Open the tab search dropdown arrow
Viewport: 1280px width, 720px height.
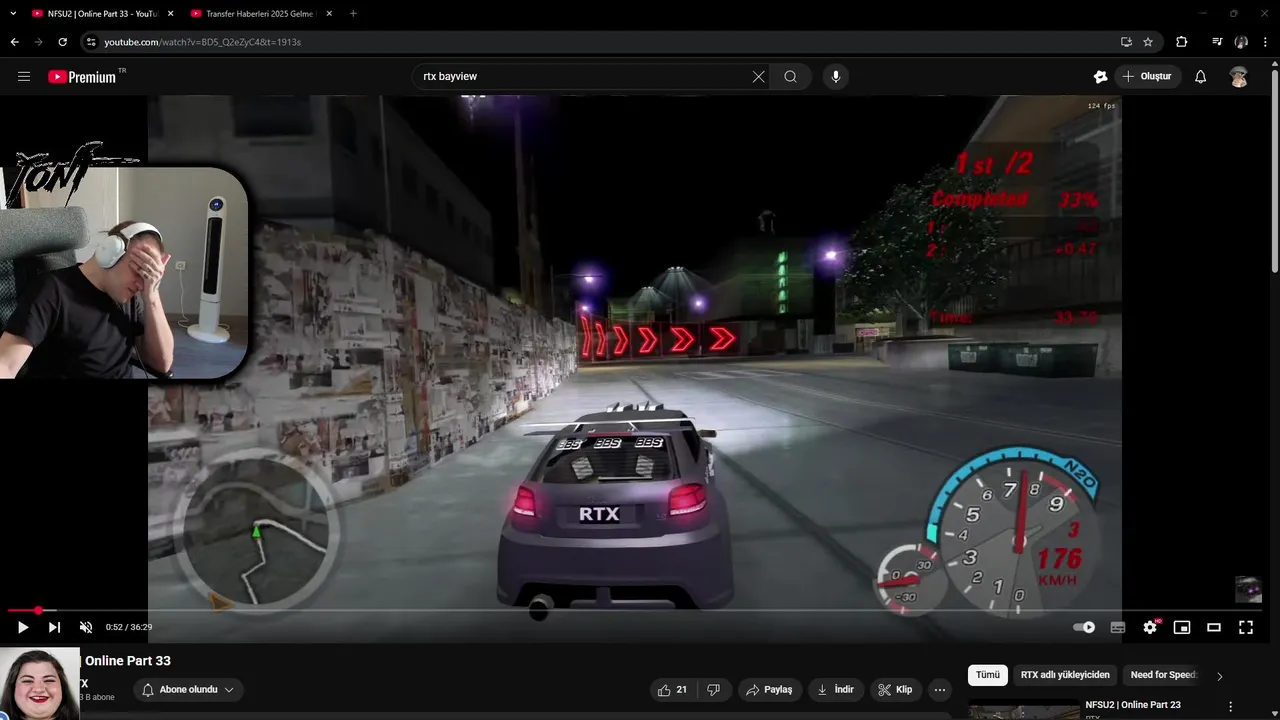pos(13,14)
